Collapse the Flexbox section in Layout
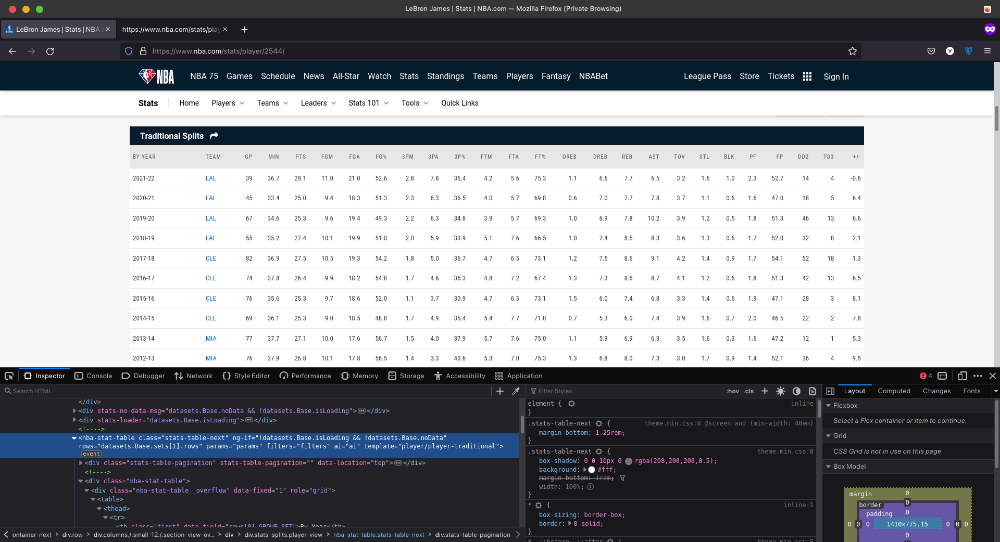This screenshot has height=542, width=1000. tap(828, 406)
